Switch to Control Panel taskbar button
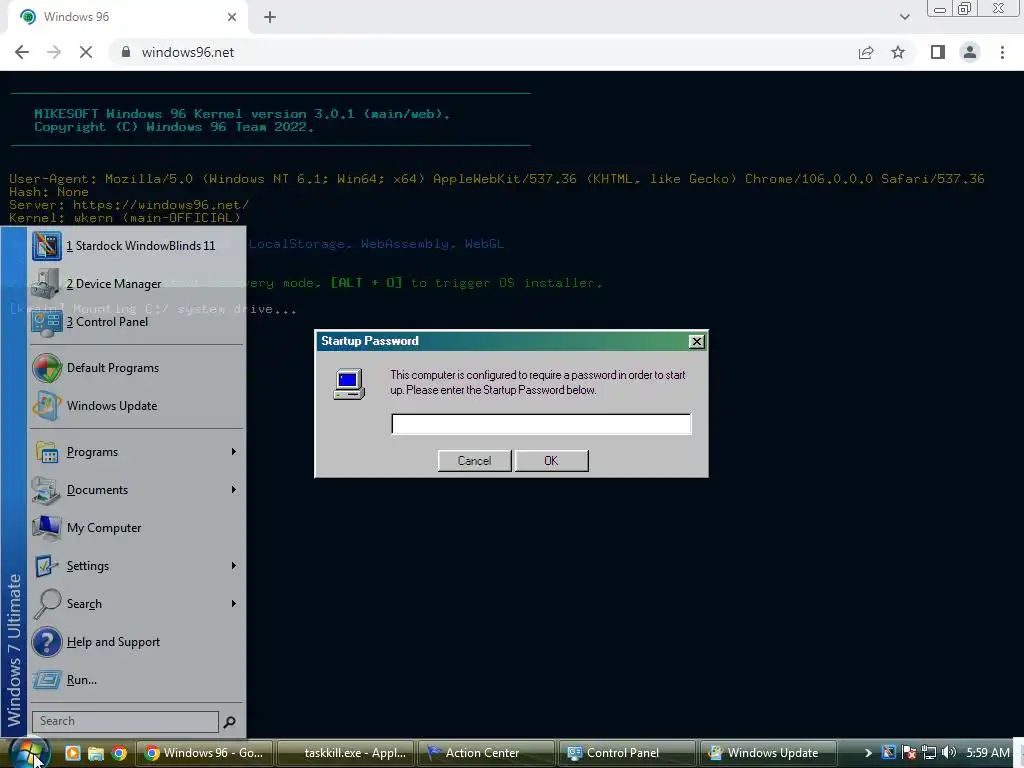 point(628,753)
